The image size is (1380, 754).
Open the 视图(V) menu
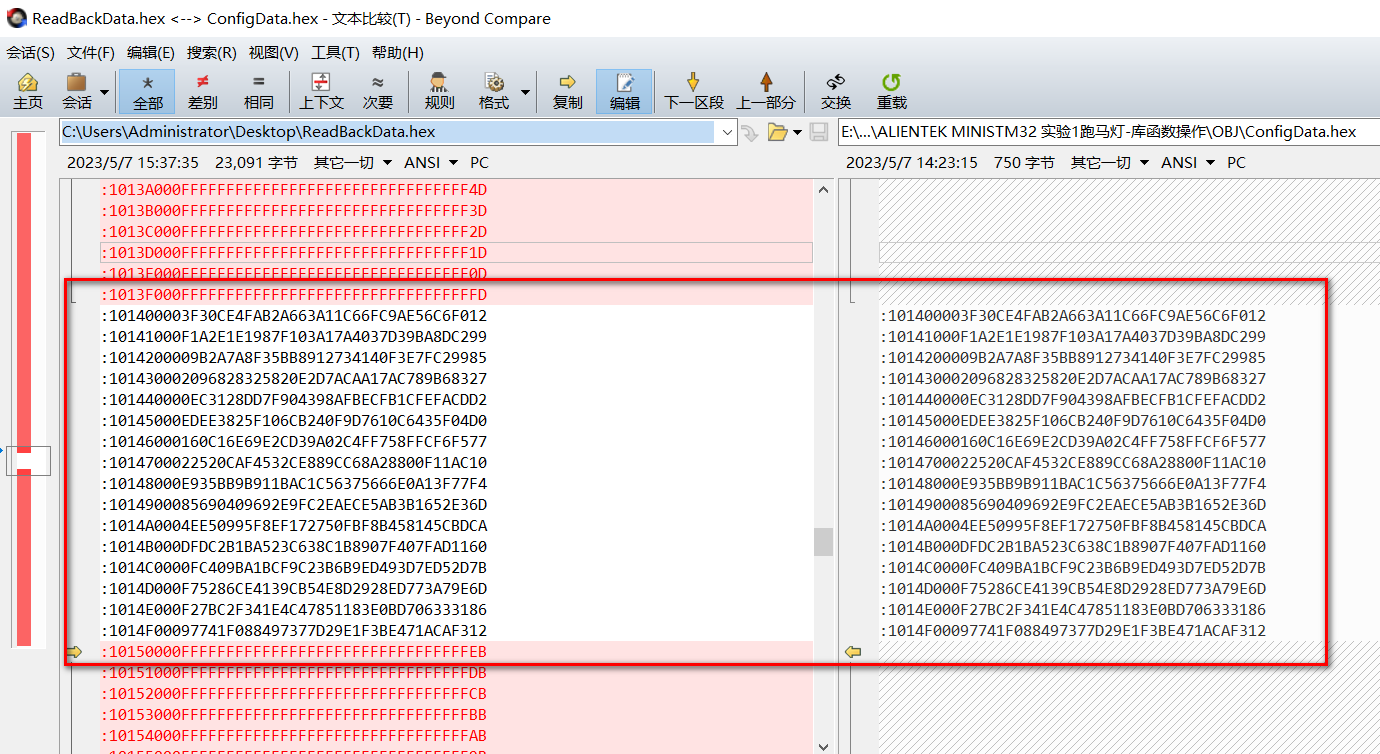coord(274,52)
